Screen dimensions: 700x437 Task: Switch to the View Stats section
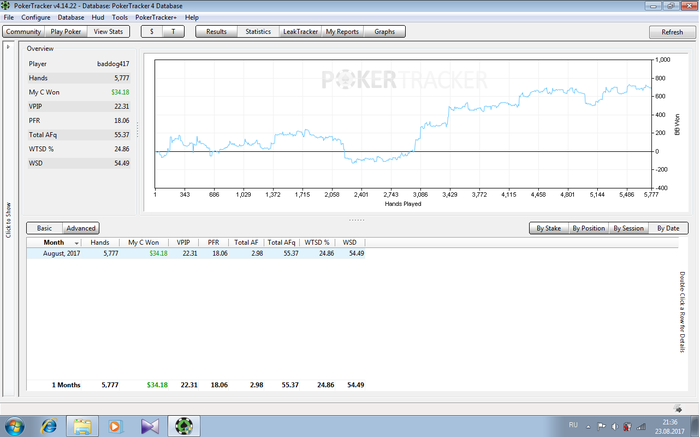(108, 32)
